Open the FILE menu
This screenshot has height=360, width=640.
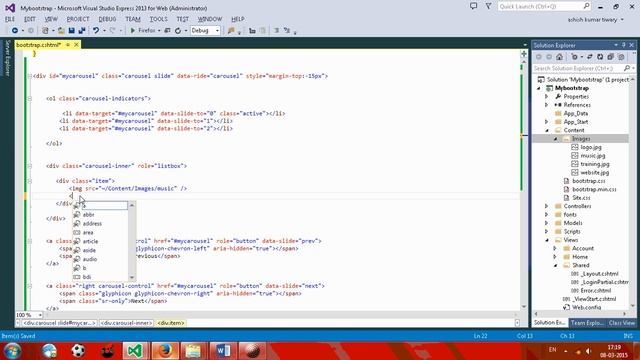click(10, 19)
